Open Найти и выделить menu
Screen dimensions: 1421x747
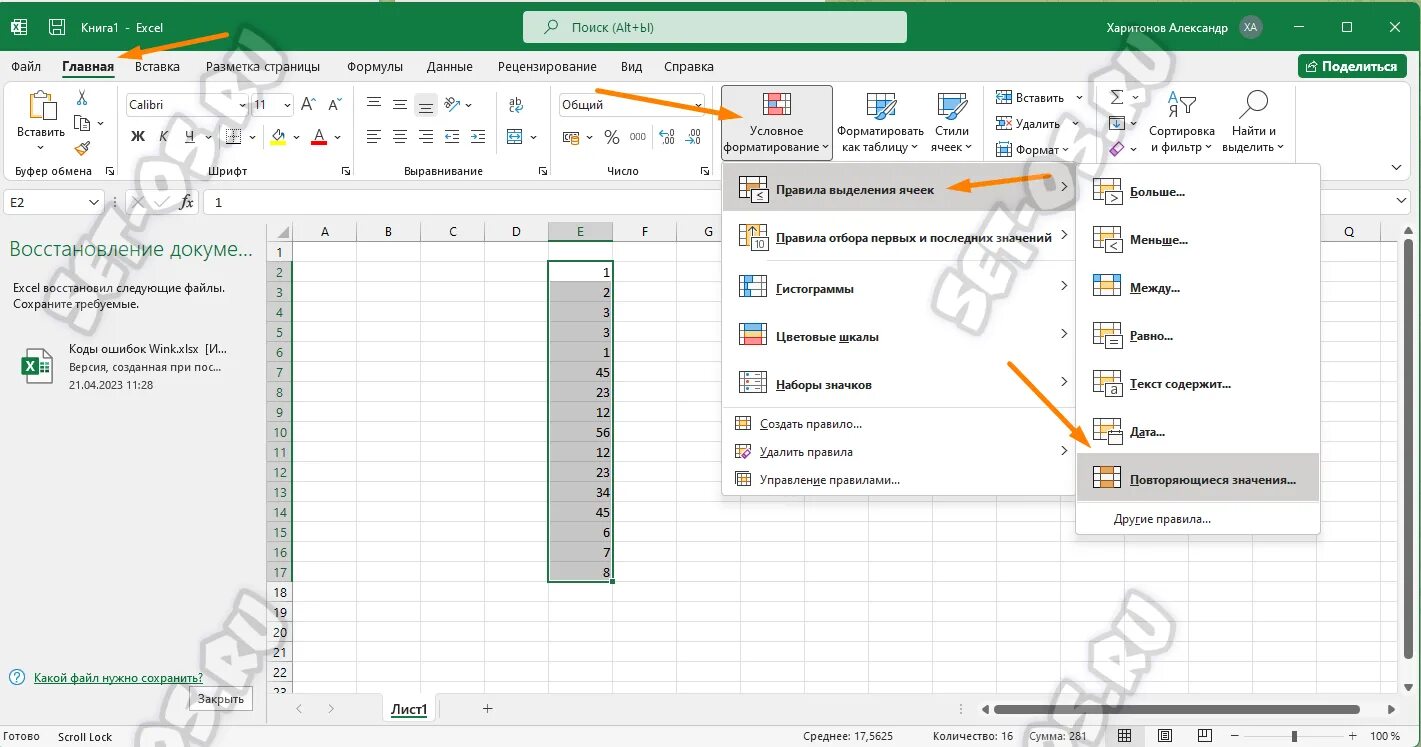click(1253, 122)
